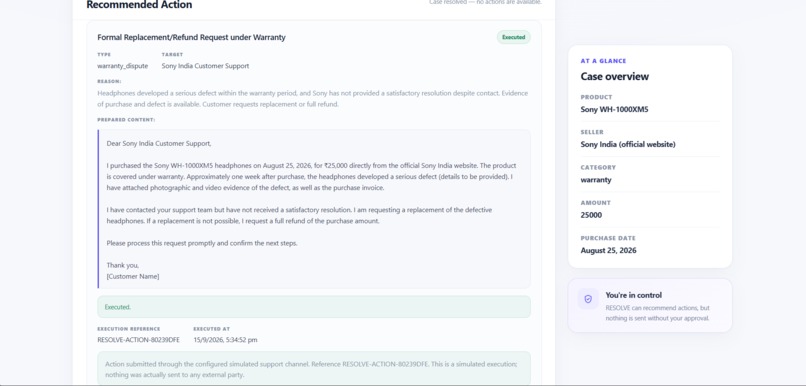Select category value warranty in Case overview
806x386 pixels.
click(x=596, y=180)
